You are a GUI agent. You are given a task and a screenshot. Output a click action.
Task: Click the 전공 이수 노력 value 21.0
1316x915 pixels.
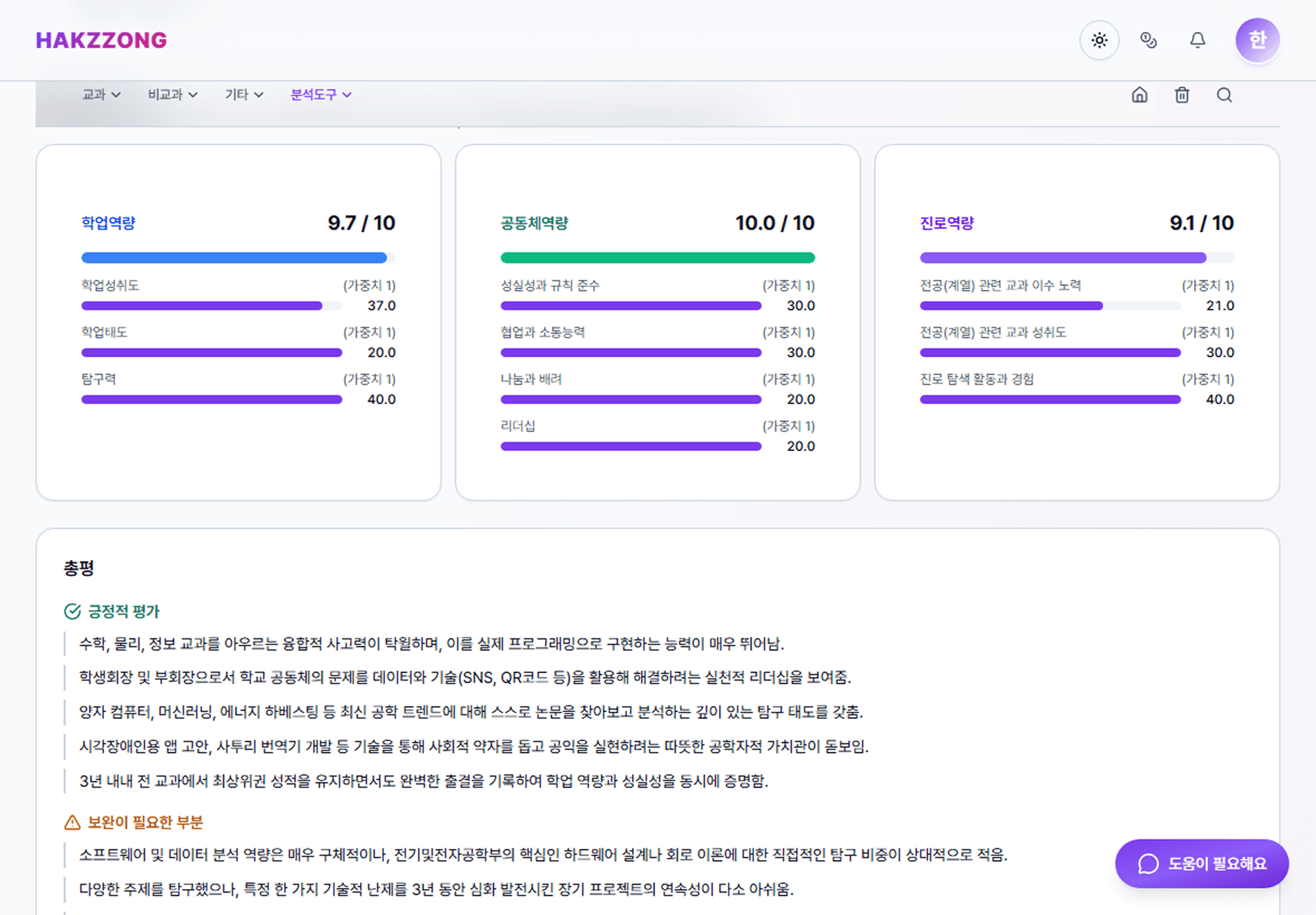1220,306
